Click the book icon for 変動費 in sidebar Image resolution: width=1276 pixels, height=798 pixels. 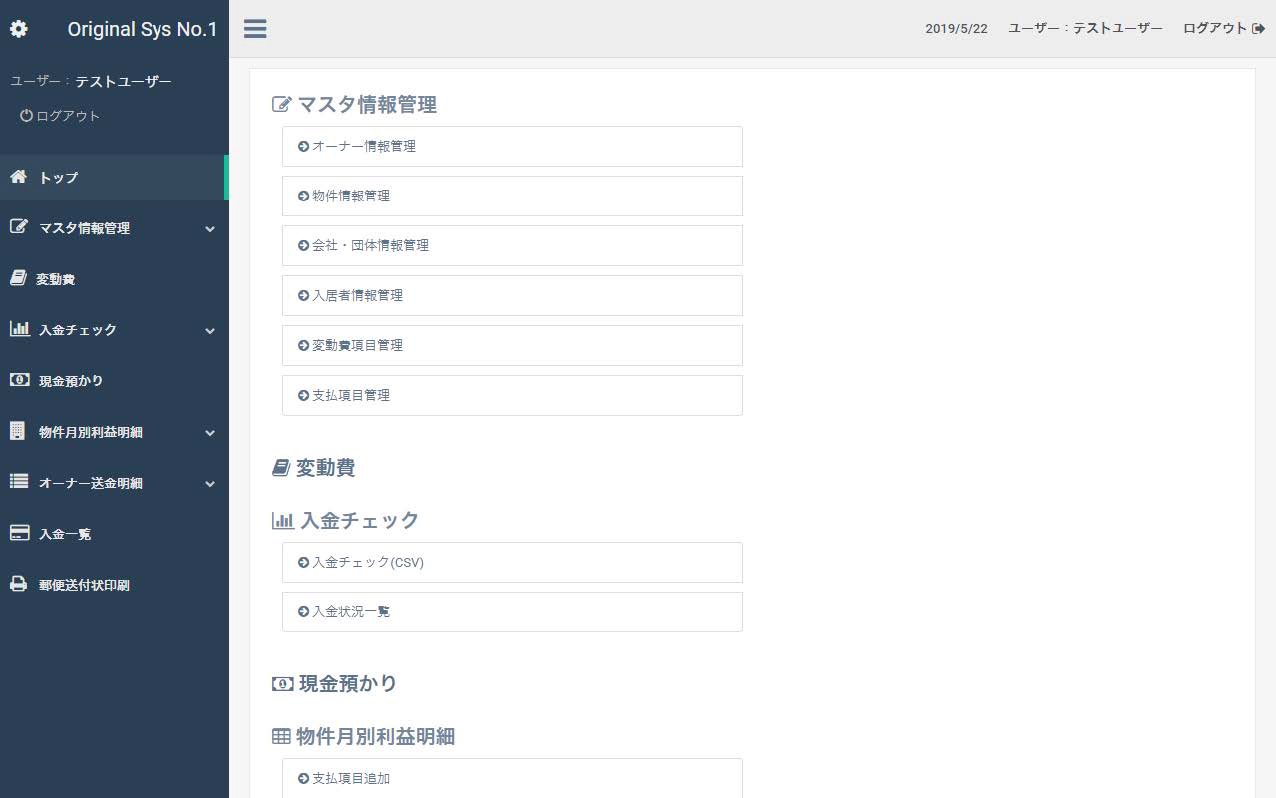click(18, 279)
